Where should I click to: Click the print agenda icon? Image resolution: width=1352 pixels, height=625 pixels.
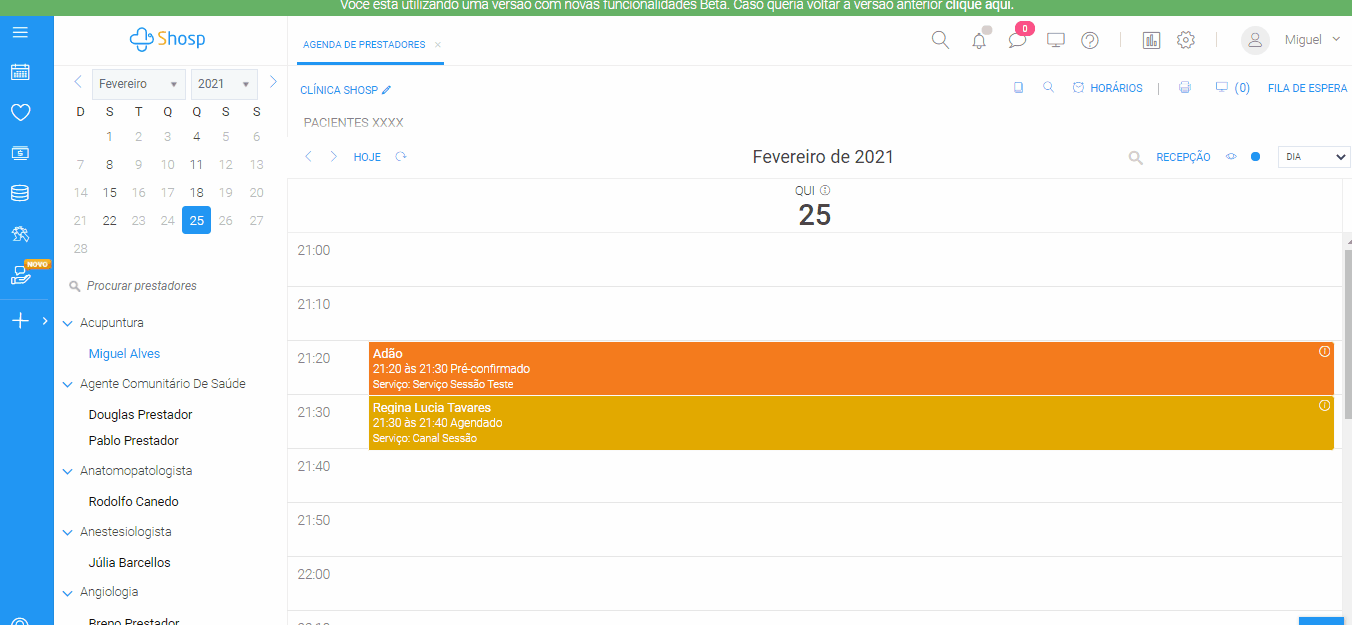[1185, 88]
